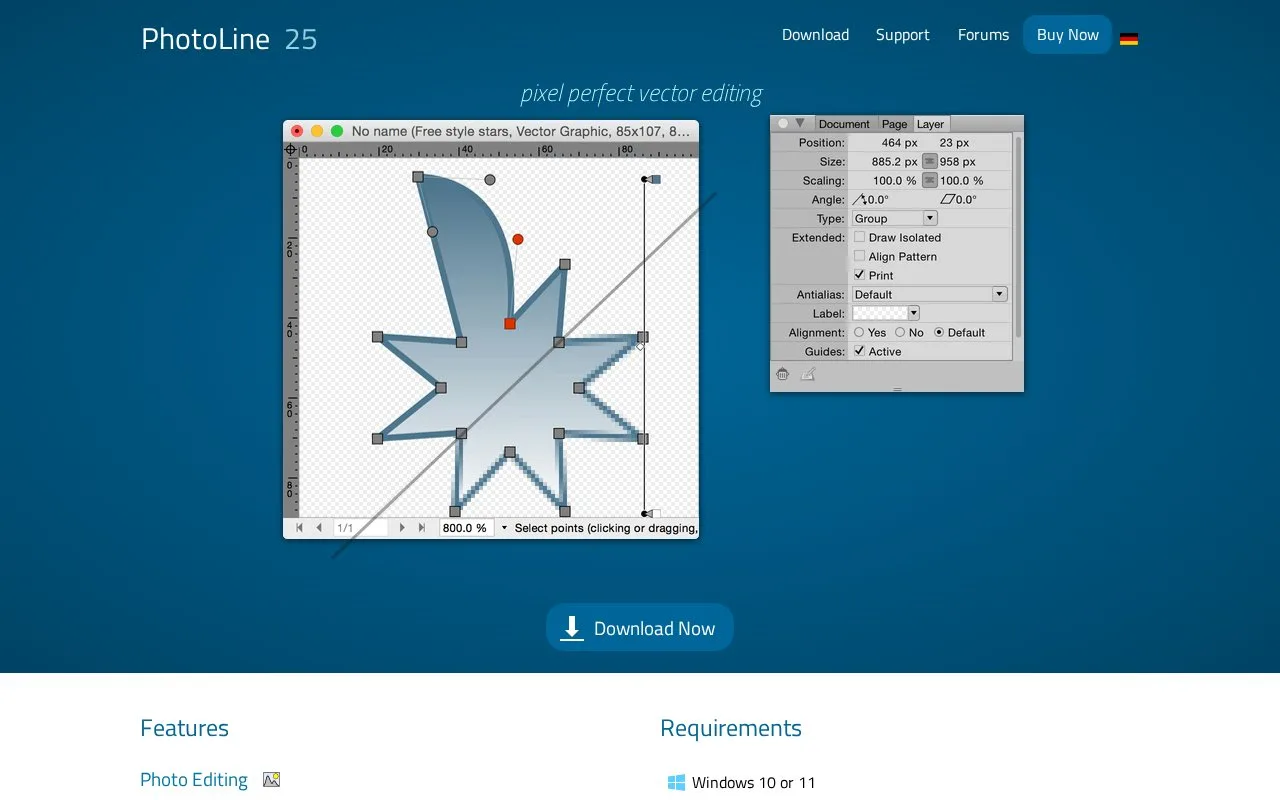Screen dimensions: 1280x800
Task: Open the Antialias Default dropdown
Action: click(x=929, y=294)
